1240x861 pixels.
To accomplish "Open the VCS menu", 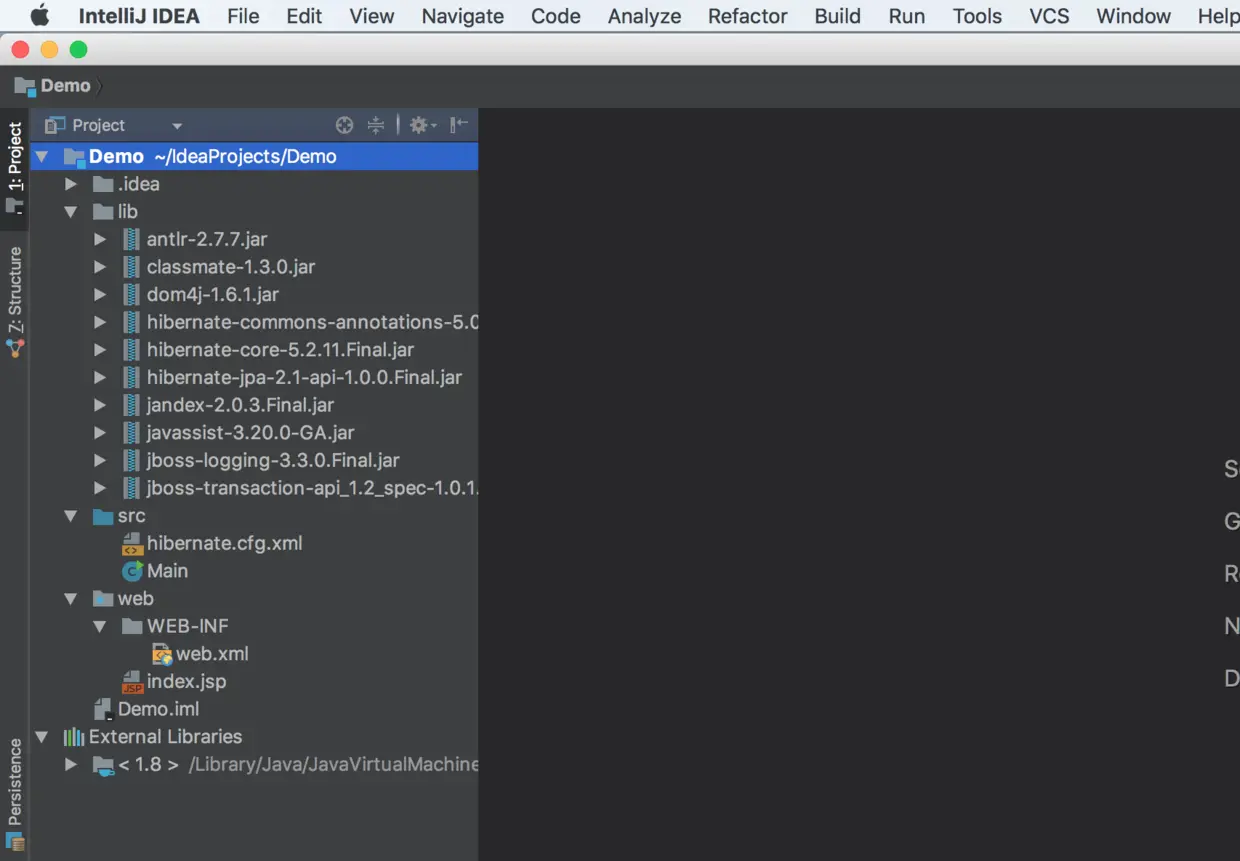I will point(1049,16).
